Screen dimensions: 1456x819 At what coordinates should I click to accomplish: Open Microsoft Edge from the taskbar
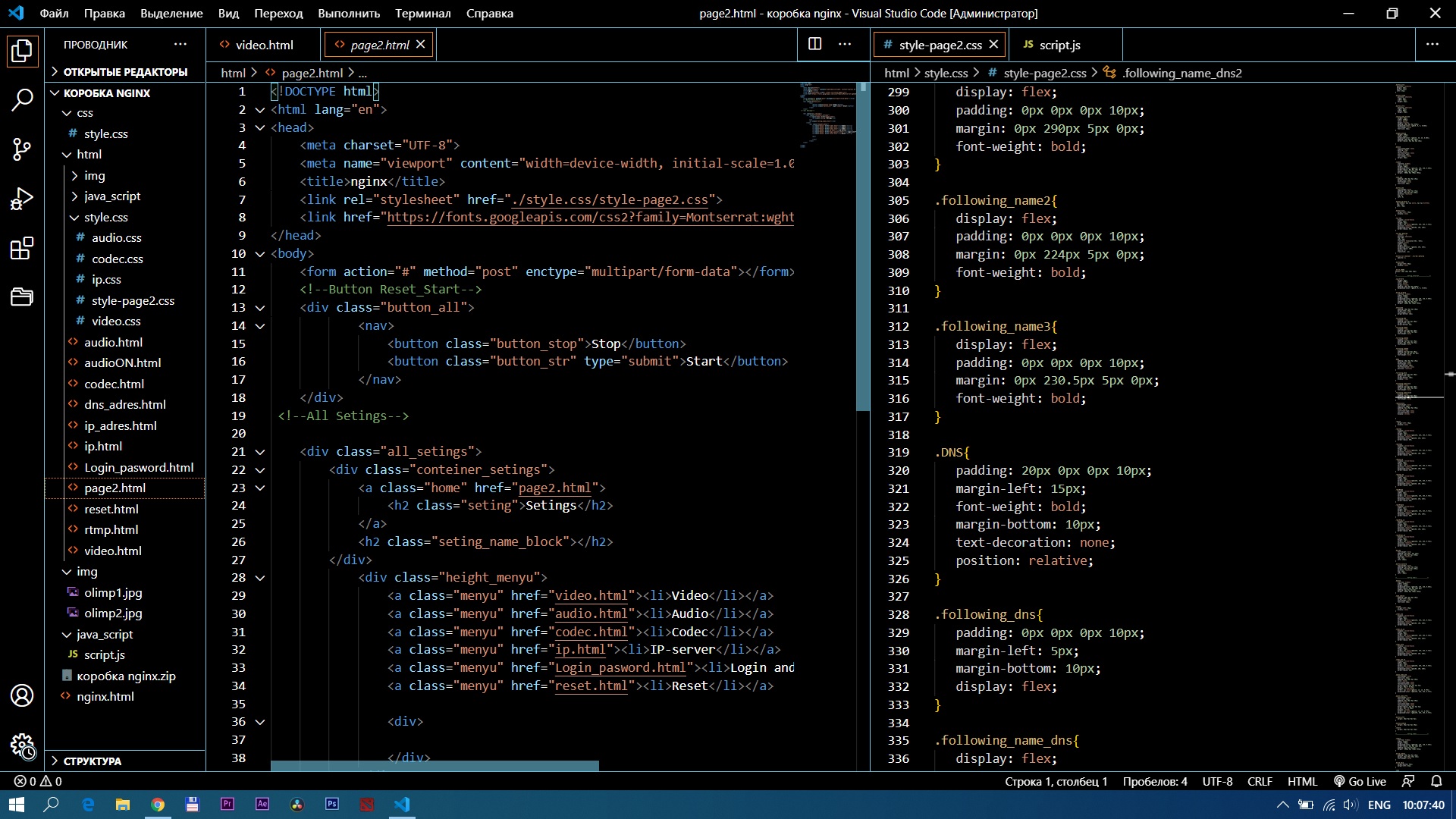[88, 805]
